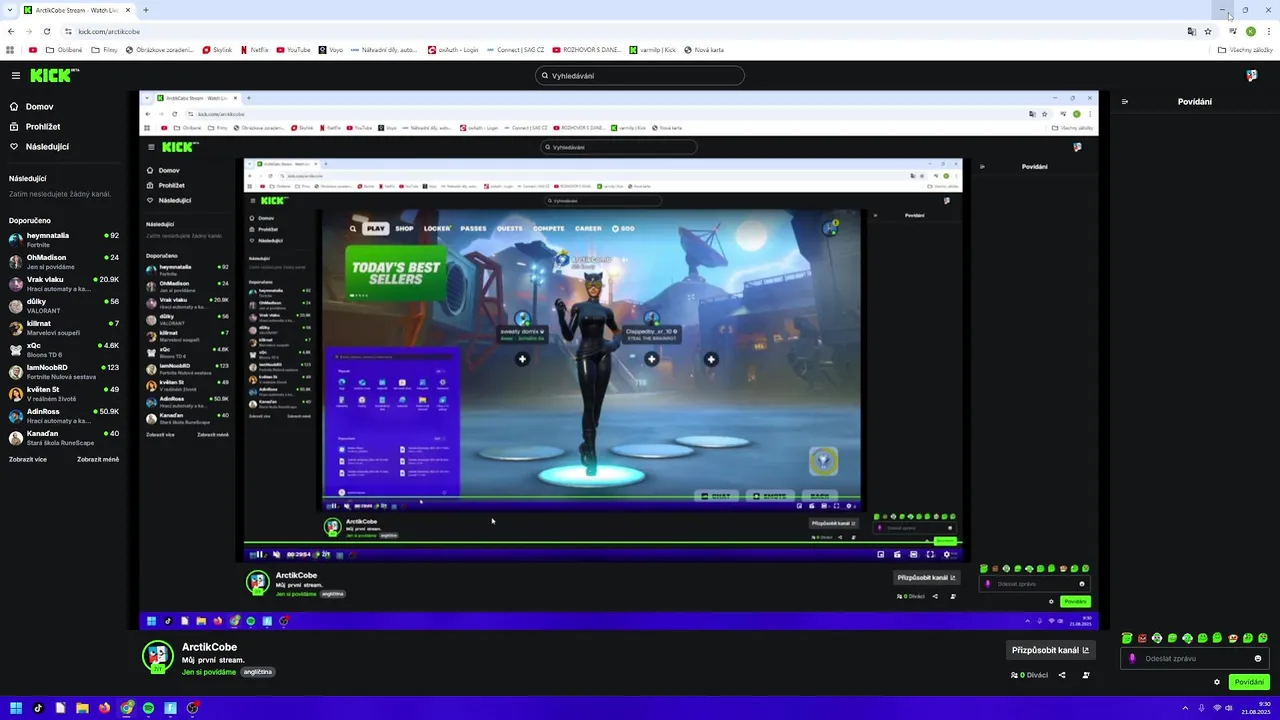Open 'Vrak vlaku' recommended channel
Image resolution: width=1280 pixels, height=720 pixels.
click(63, 284)
